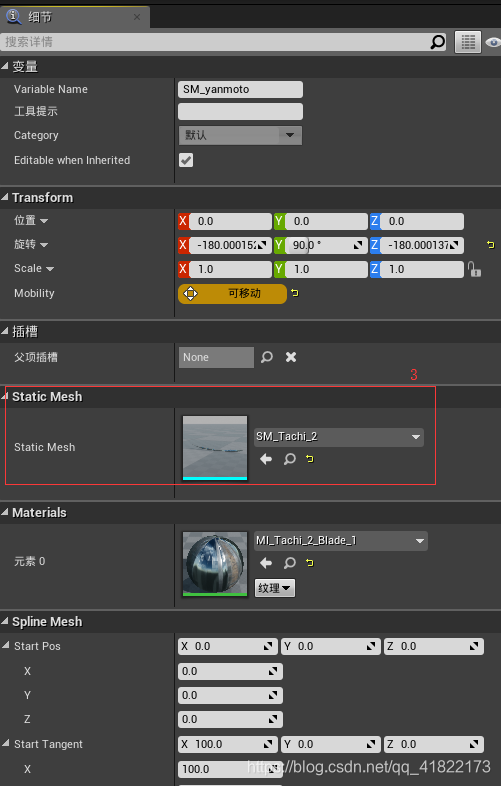Click the location Z value field
The image size is (501, 786).
coord(422,221)
